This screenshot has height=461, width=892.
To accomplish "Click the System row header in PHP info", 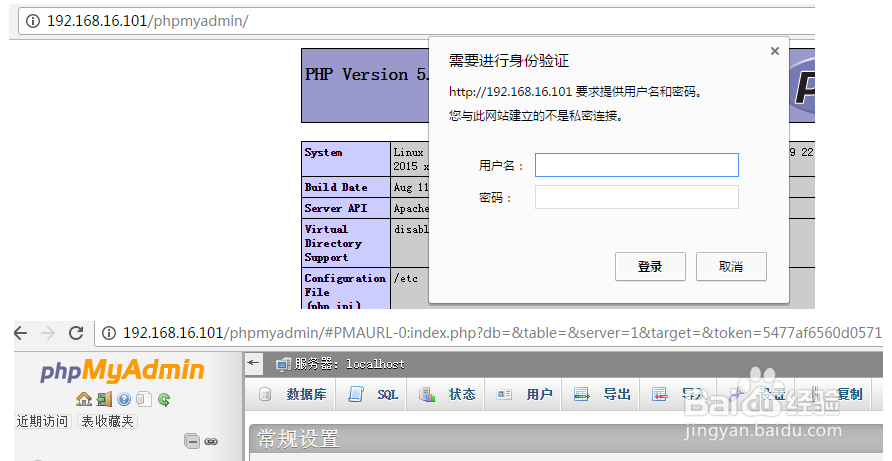I will (346, 159).
